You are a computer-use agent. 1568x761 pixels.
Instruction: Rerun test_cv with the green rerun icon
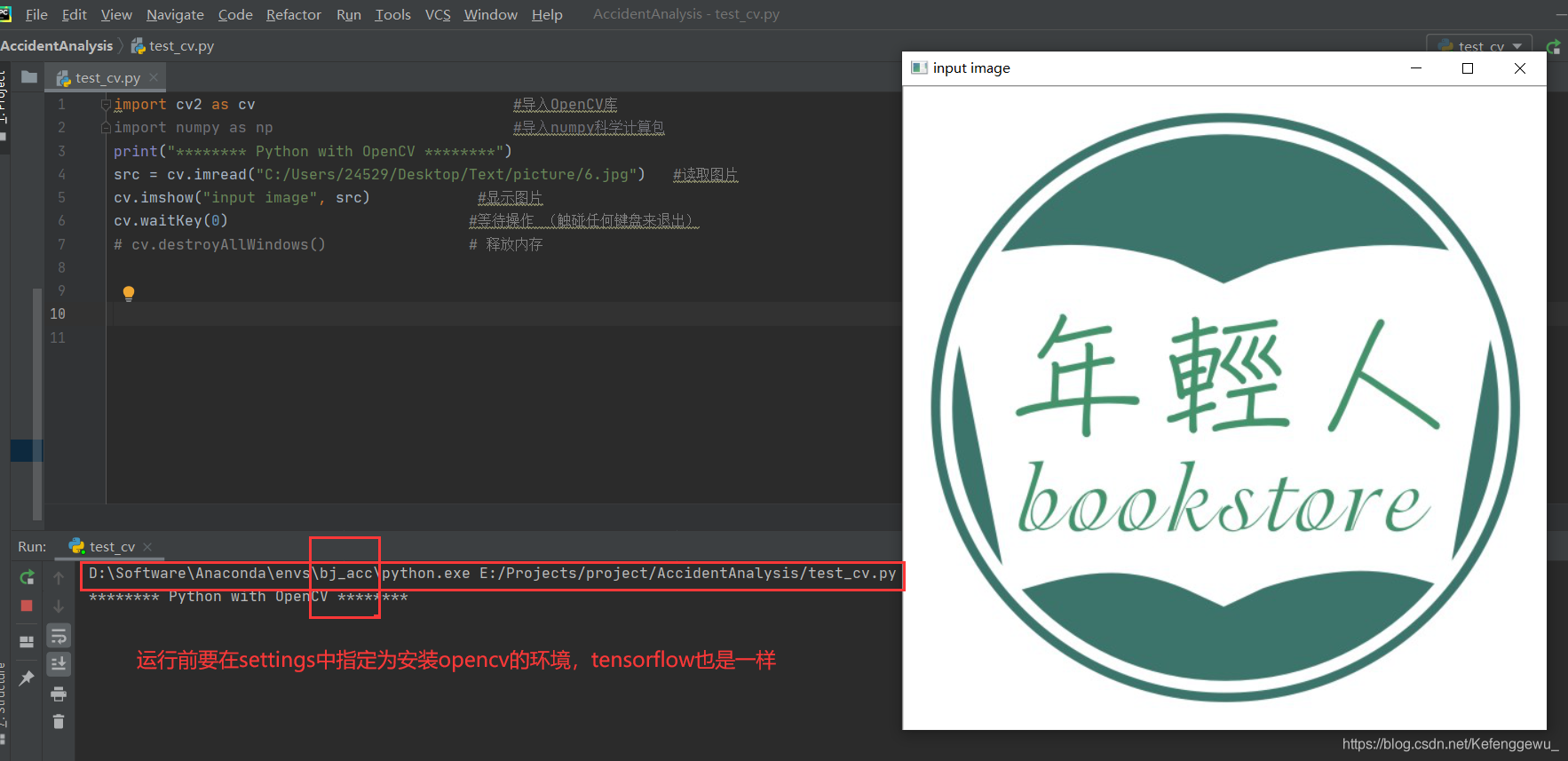click(27, 577)
